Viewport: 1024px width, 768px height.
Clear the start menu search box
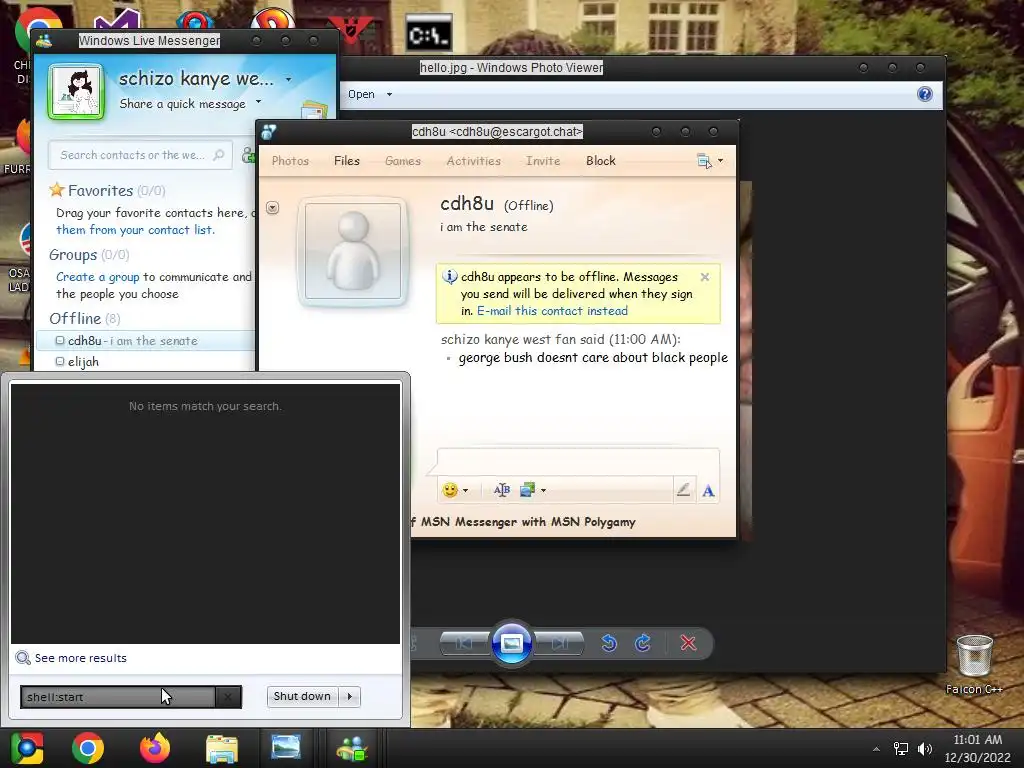(x=228, y=697)
